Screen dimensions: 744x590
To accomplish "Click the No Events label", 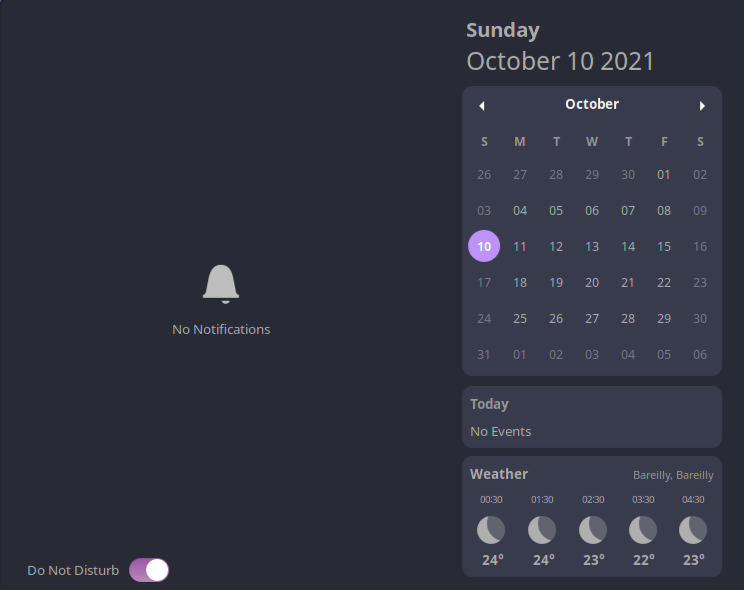I will pos(501,431).
